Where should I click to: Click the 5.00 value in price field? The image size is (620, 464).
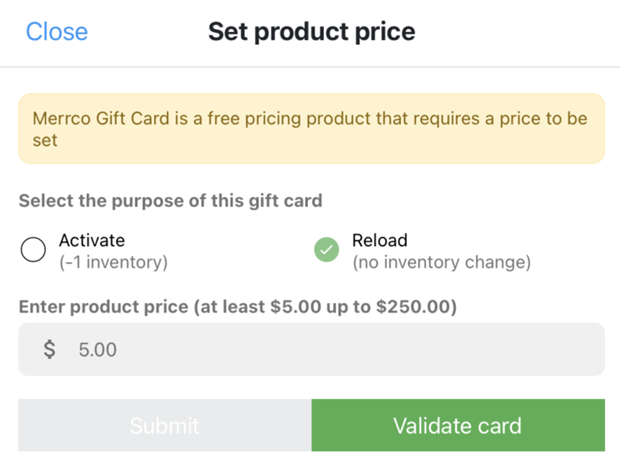point(97,350)
